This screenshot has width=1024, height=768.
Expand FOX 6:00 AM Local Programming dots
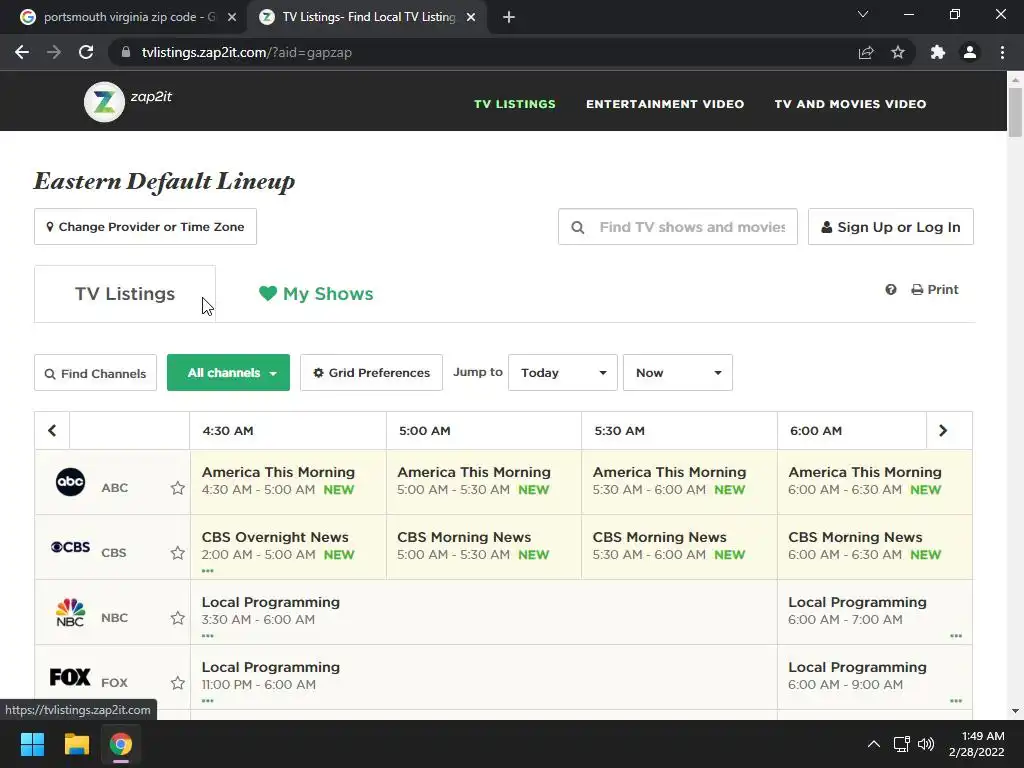coord(956,701)
